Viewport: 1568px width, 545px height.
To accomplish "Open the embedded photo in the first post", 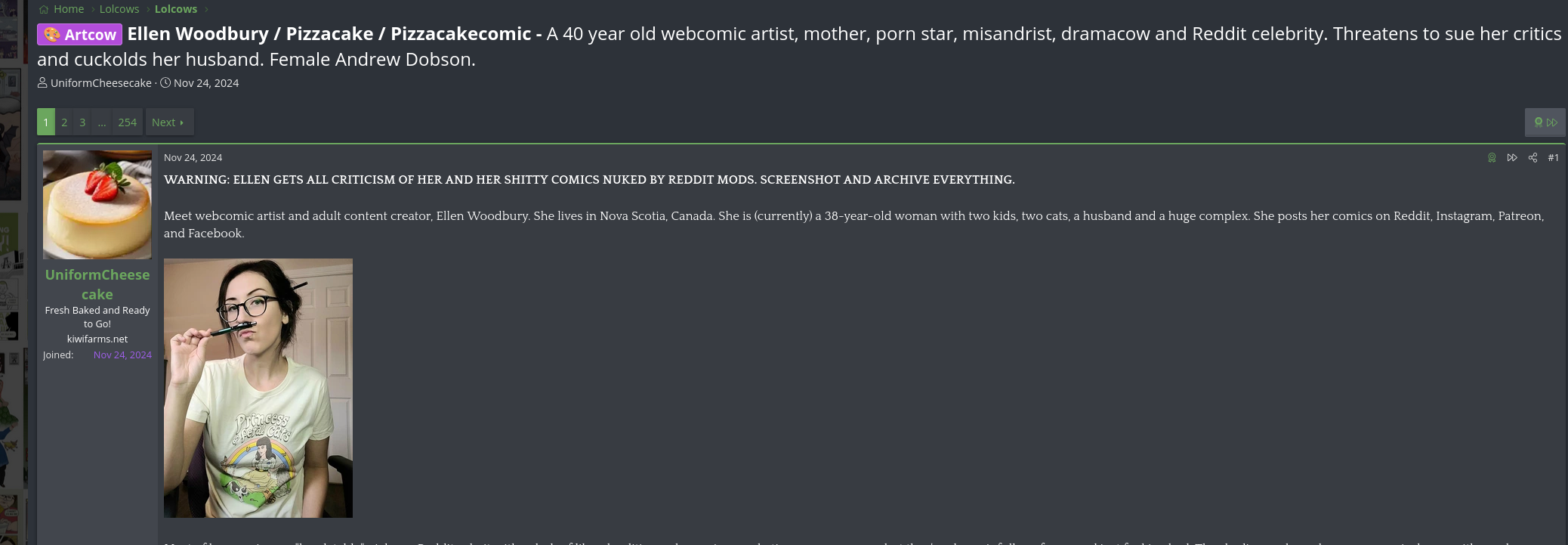I will (x=258, y=388).
